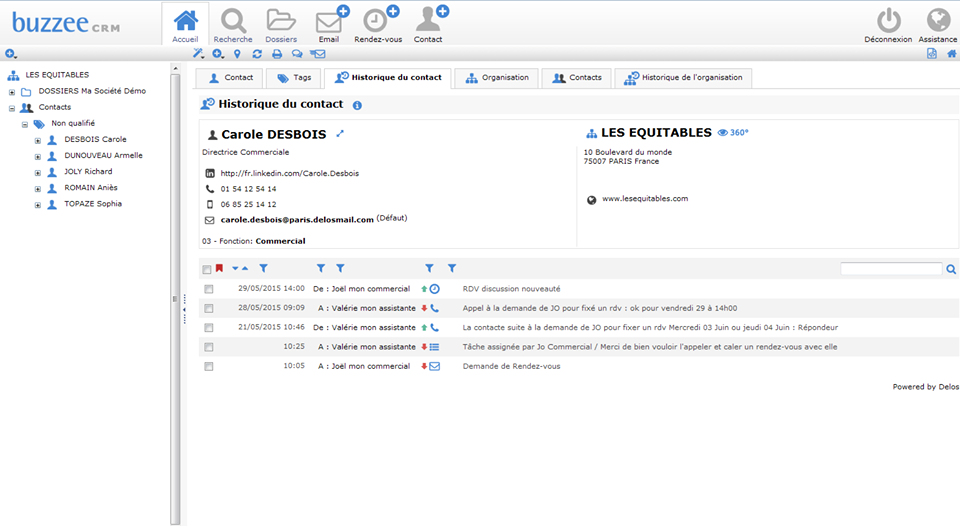Check the 28/05/2015 09:09 row checkbox
The image size is (960, 526).
click(x=209, y=309)
